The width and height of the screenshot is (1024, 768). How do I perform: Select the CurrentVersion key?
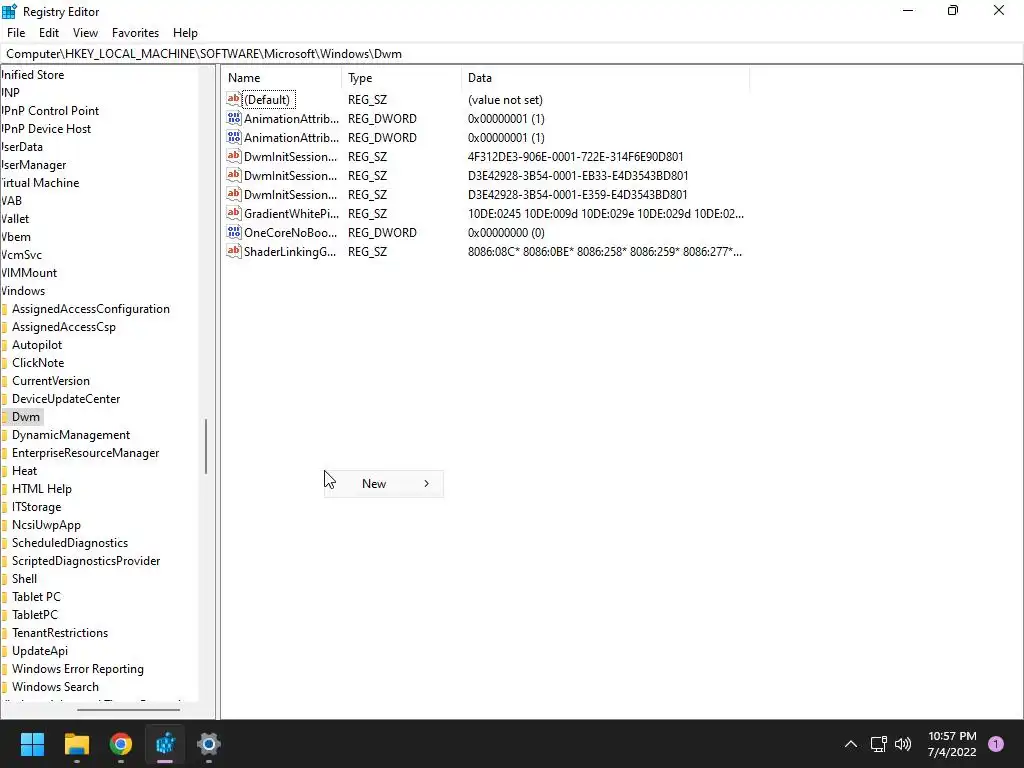click(51, 381)
